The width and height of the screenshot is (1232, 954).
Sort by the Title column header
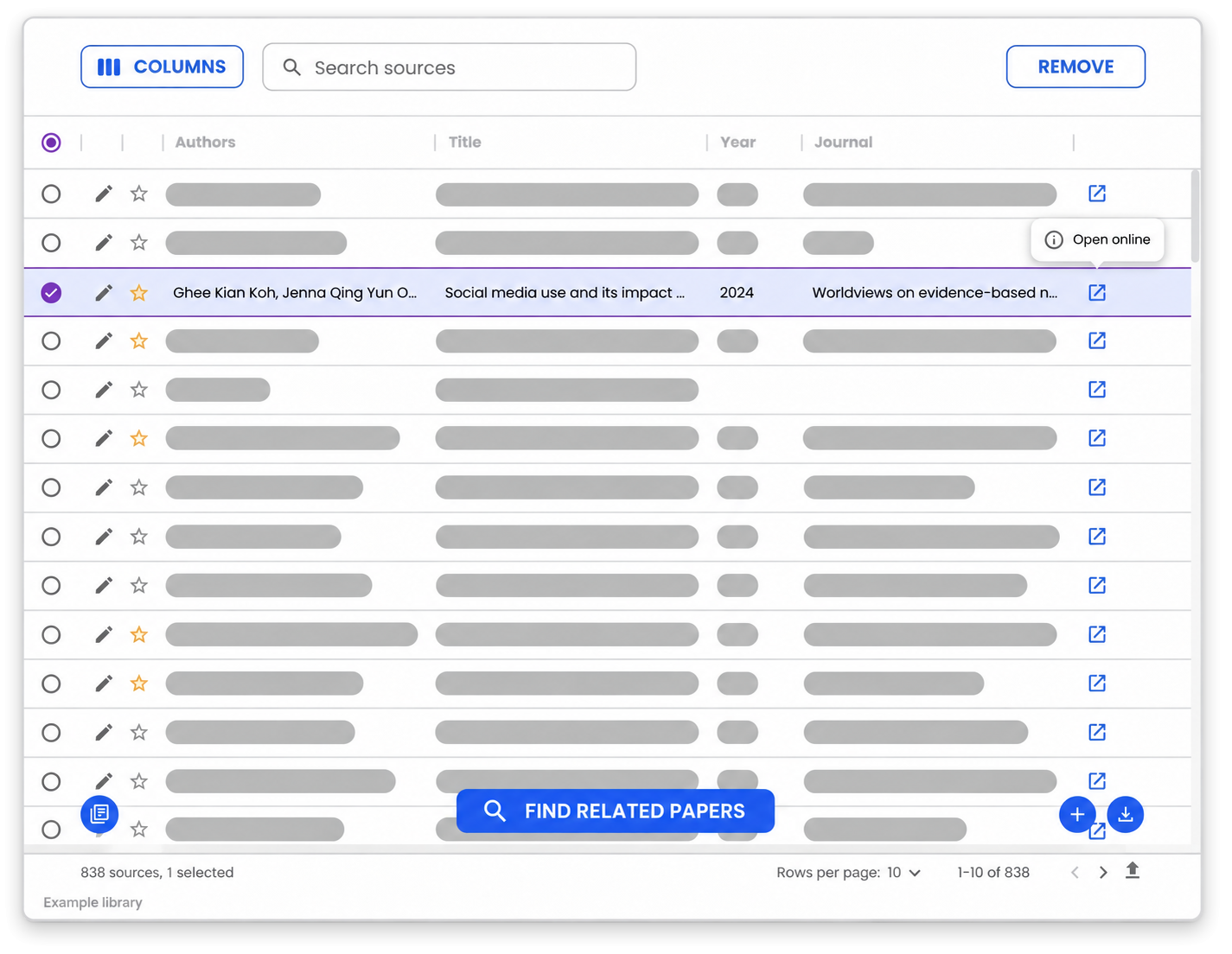[464, 142]
